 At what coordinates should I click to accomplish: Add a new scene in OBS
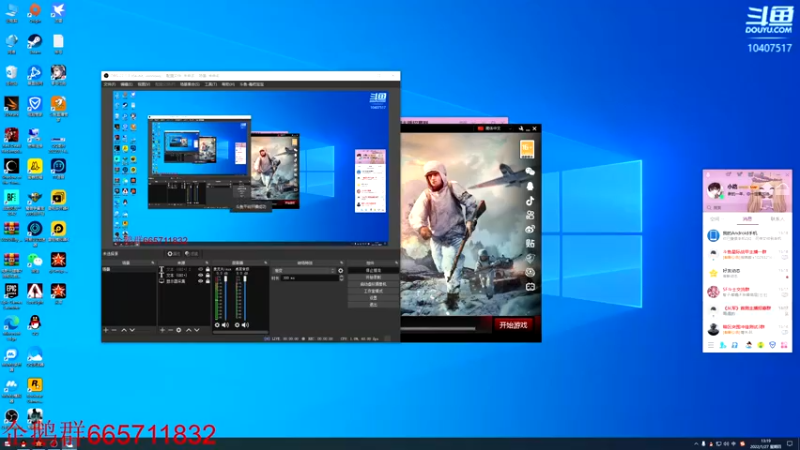tap(106, 330)
